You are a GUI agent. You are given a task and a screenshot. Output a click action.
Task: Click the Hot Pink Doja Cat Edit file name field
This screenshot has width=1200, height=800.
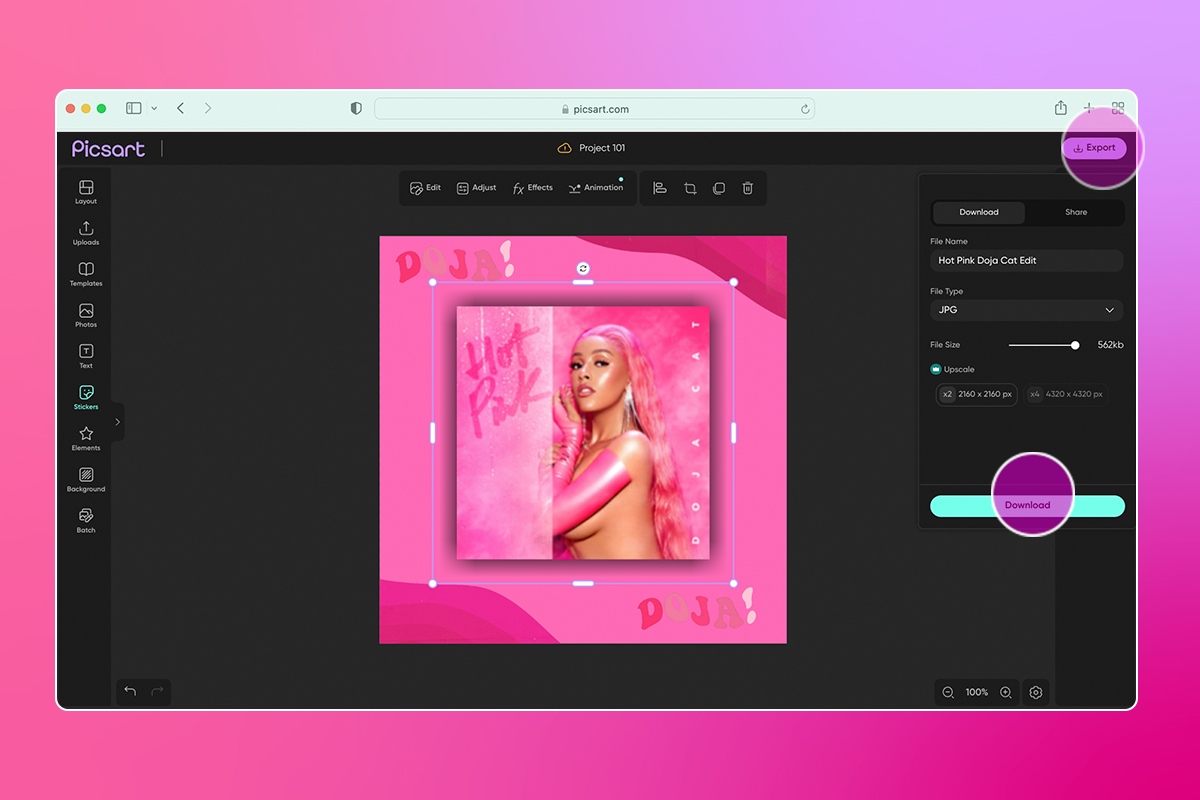click(x=1026, y=260)
